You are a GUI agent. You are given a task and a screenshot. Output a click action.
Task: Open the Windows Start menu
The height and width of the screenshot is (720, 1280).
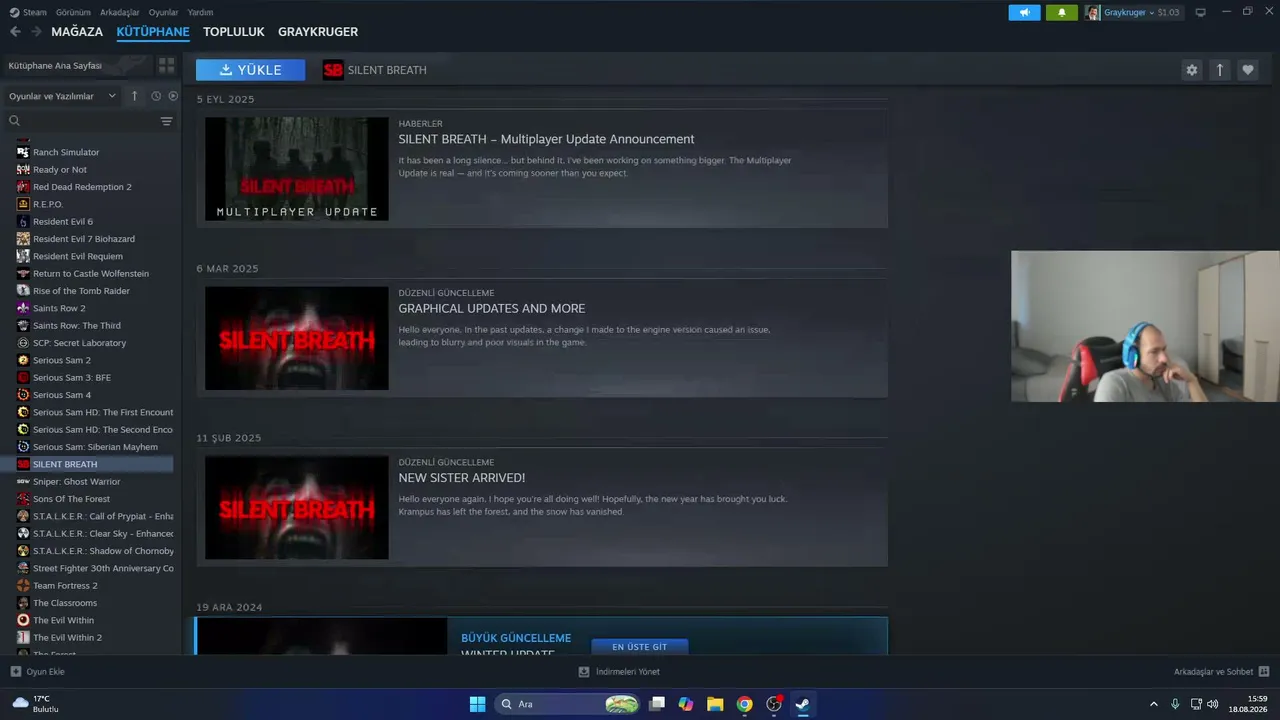coord(477,704)
